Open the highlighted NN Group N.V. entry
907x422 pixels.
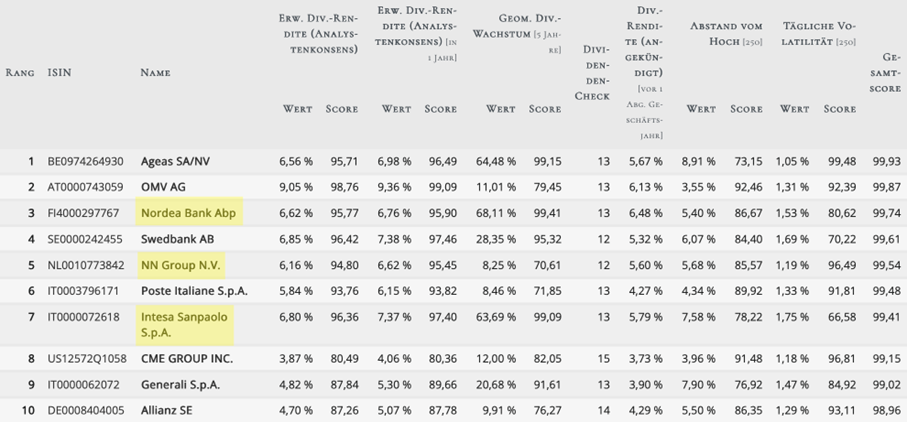[x=181, y=265]
